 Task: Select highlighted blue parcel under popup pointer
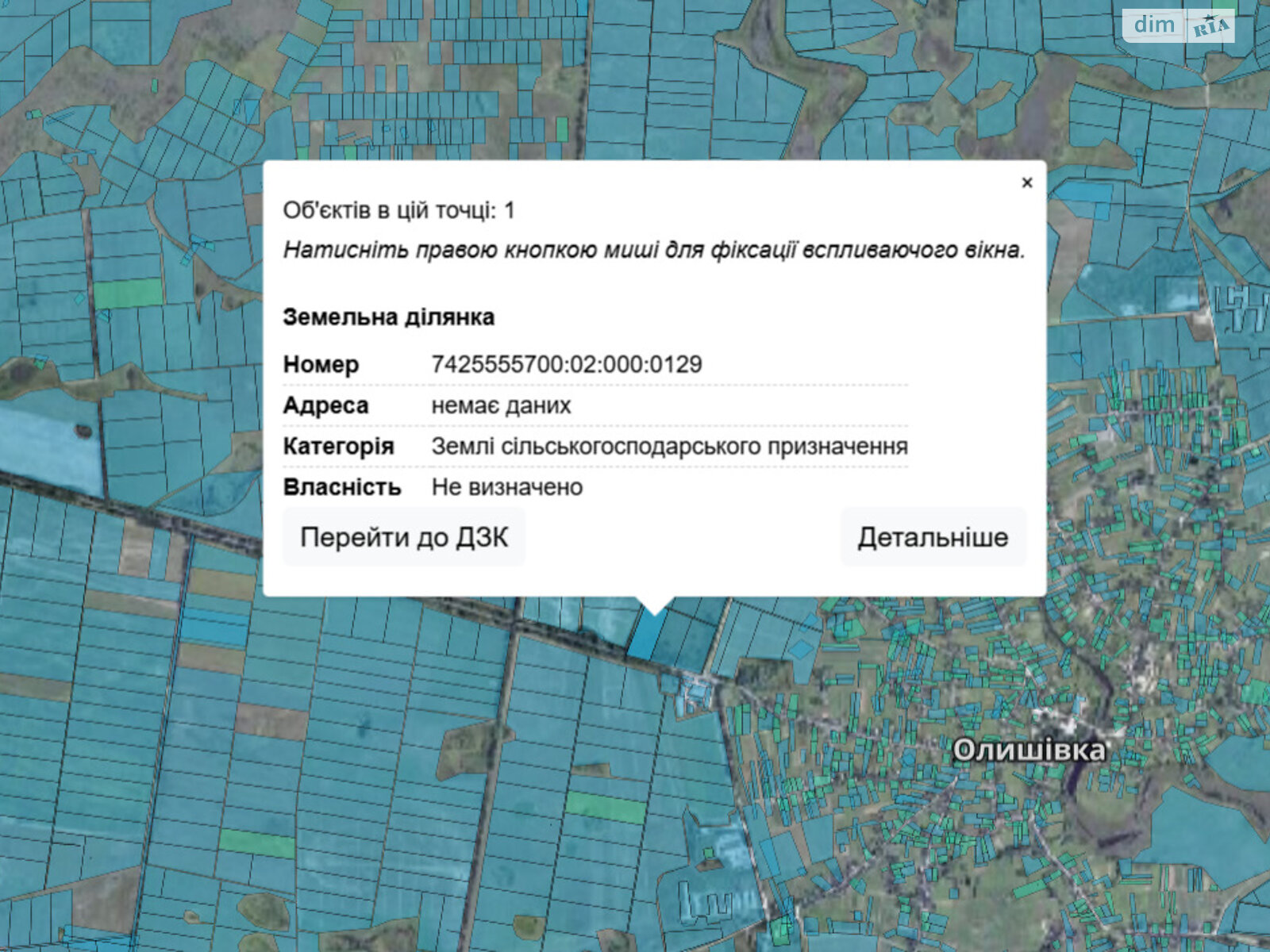point(644,636)
